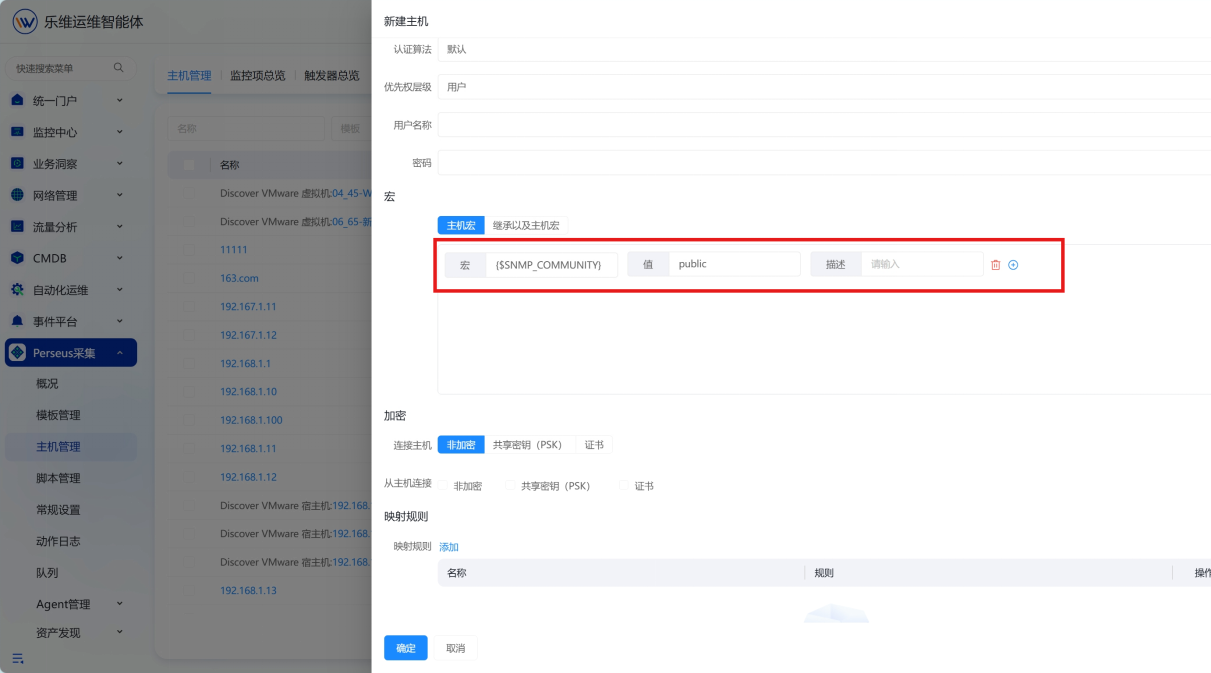Click the 统一门户 sidebar icon
This screenshot has width=1211, height=673.
17,100
